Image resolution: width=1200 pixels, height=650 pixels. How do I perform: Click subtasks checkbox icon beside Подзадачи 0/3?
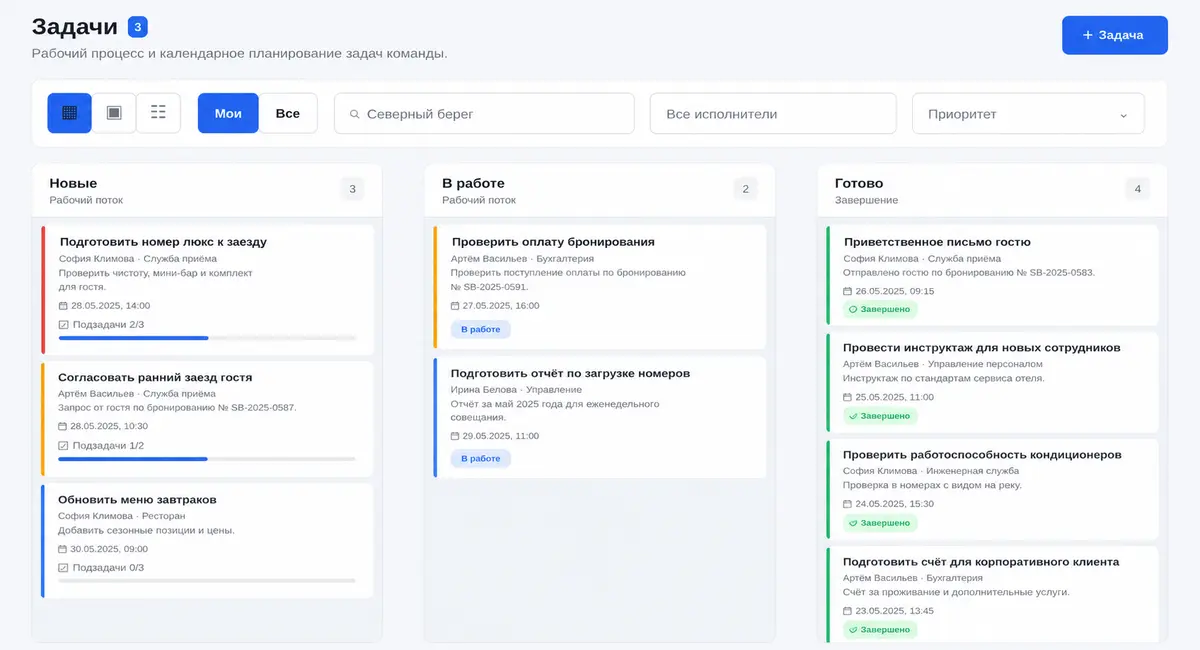tap(64, 567)
